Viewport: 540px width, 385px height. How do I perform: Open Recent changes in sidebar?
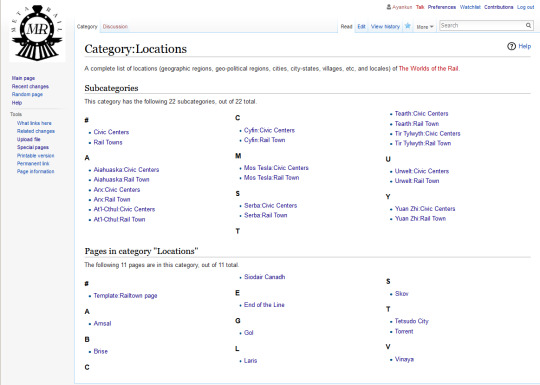pyautogui.click(x=30, y=86)
